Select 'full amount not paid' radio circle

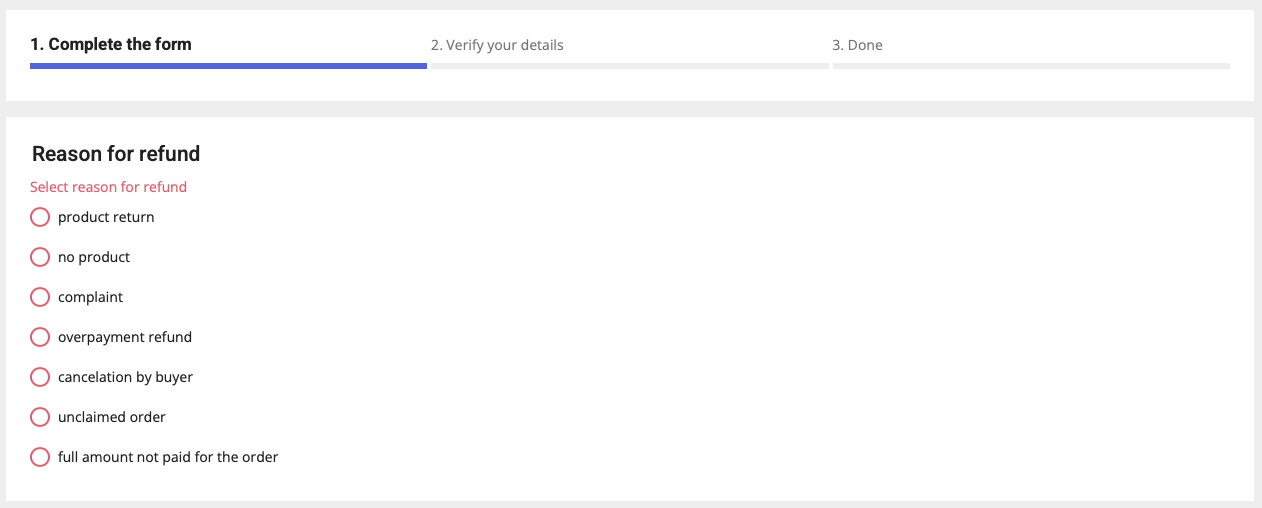[40, 457]
